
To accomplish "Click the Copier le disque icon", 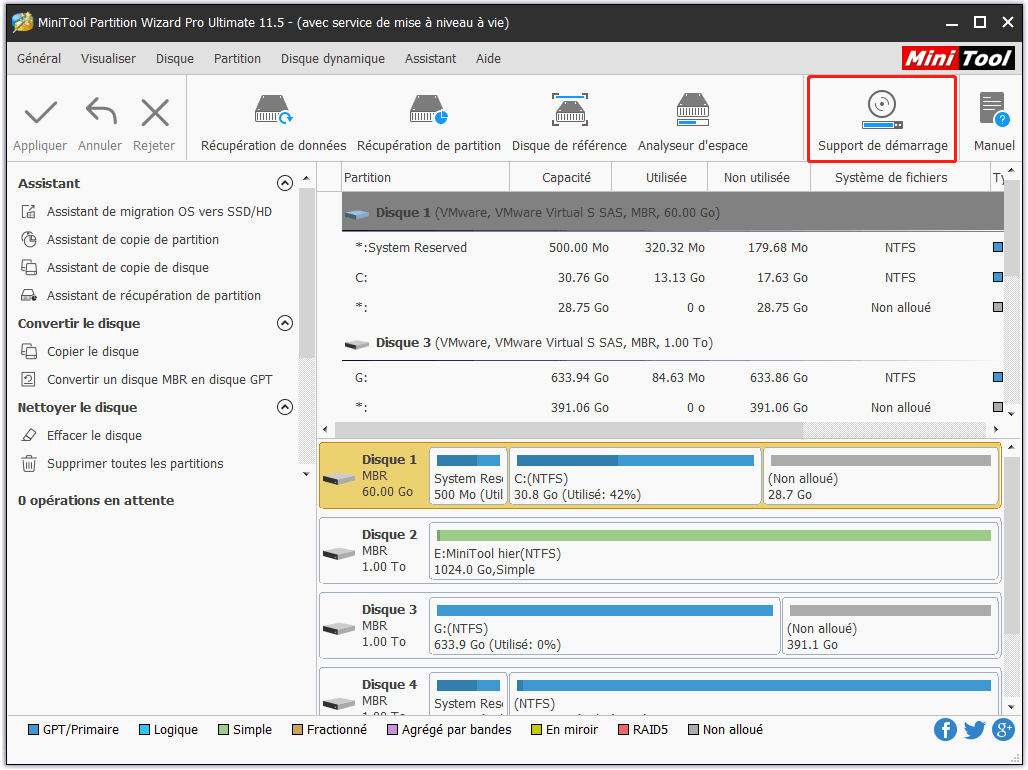I will (29, 352).
